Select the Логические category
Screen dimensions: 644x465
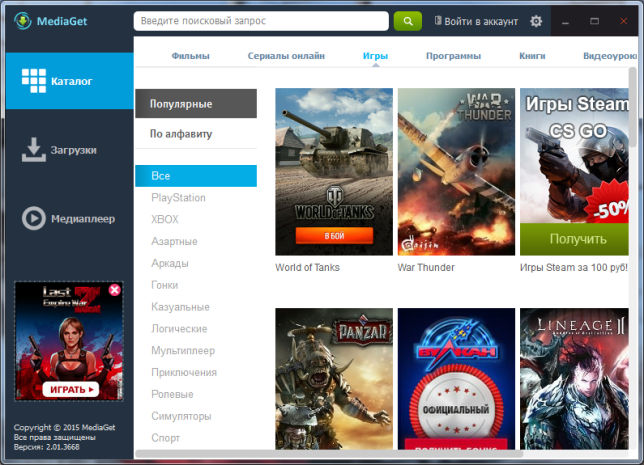click(179, 329)
